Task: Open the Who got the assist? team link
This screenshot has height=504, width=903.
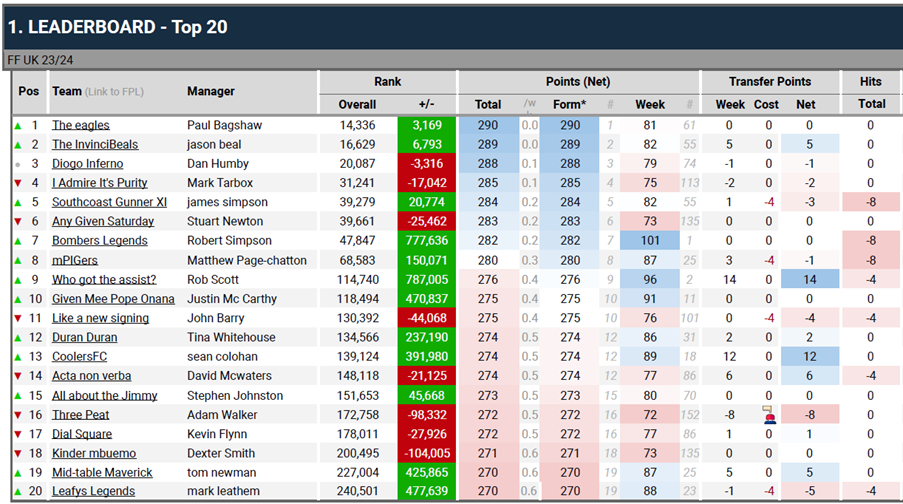Action: [x=104, y=279]
